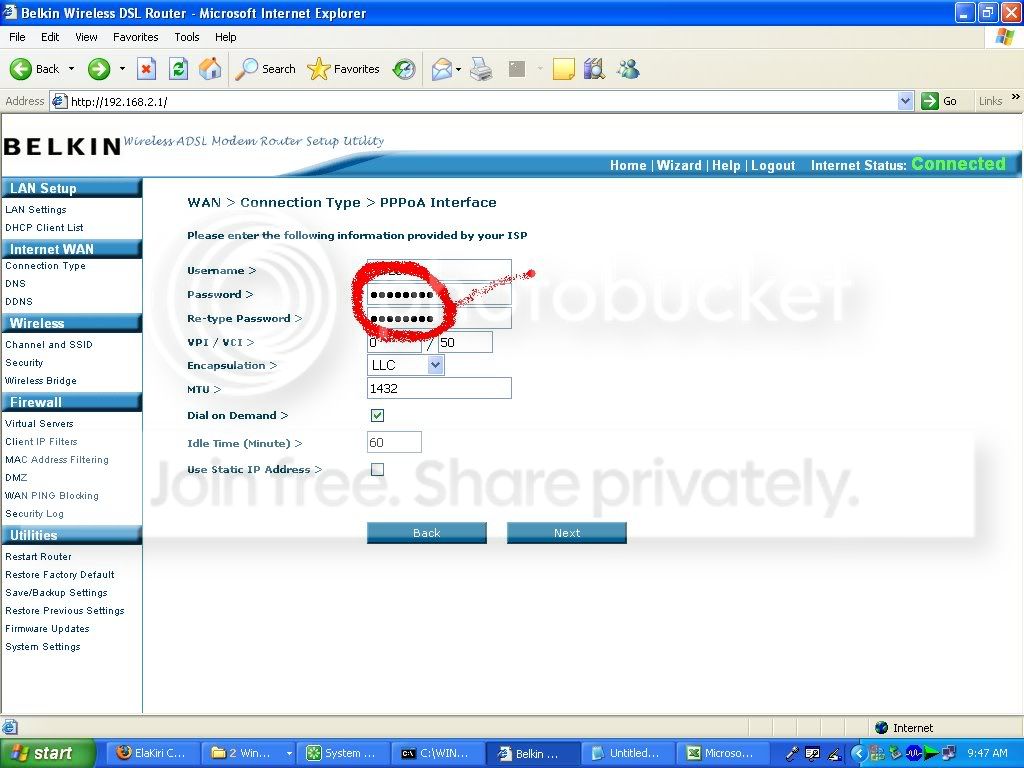This screenshot has height=768, width=1024.
Task: Open the Help menu
Action: coord(225,37)
